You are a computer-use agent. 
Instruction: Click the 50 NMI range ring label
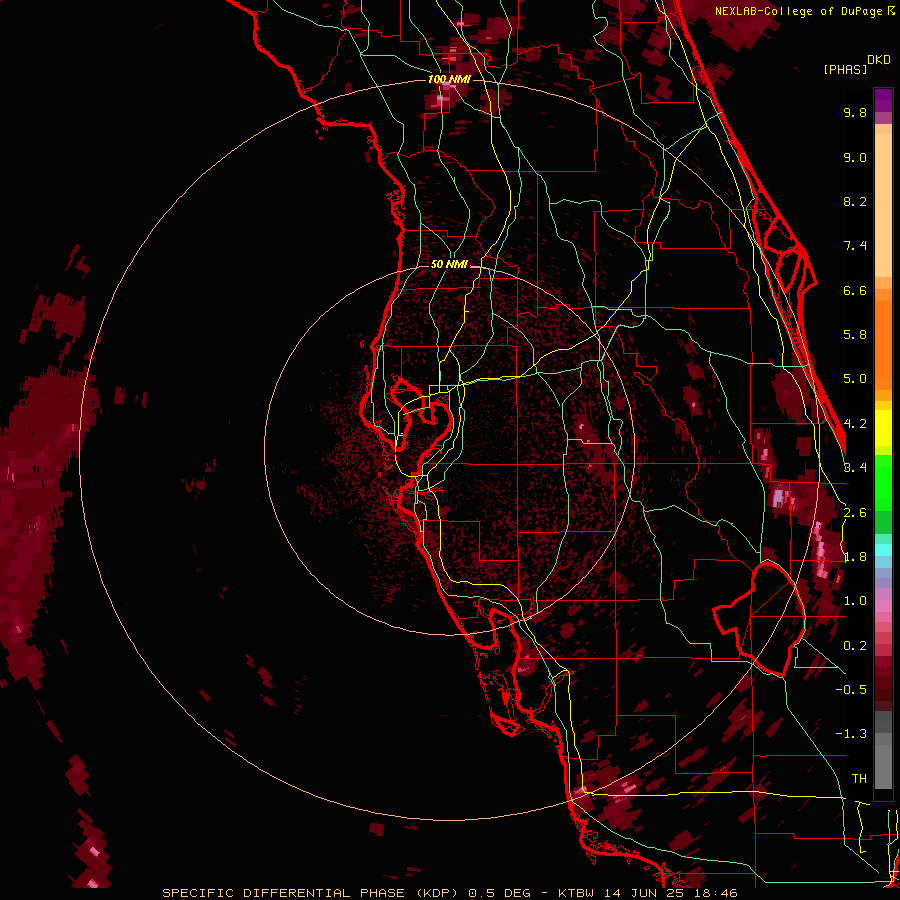click(449, 265)
